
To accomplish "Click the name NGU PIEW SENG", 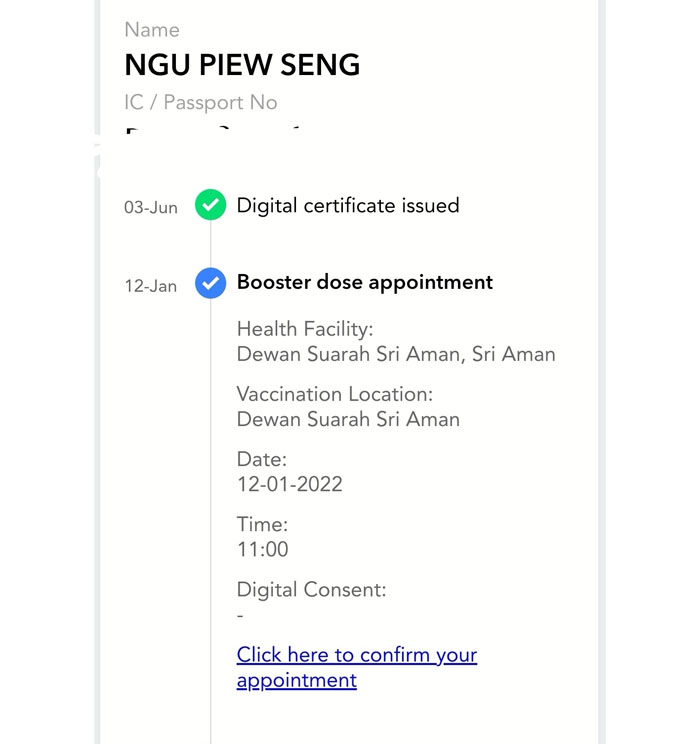I will 242,66.
